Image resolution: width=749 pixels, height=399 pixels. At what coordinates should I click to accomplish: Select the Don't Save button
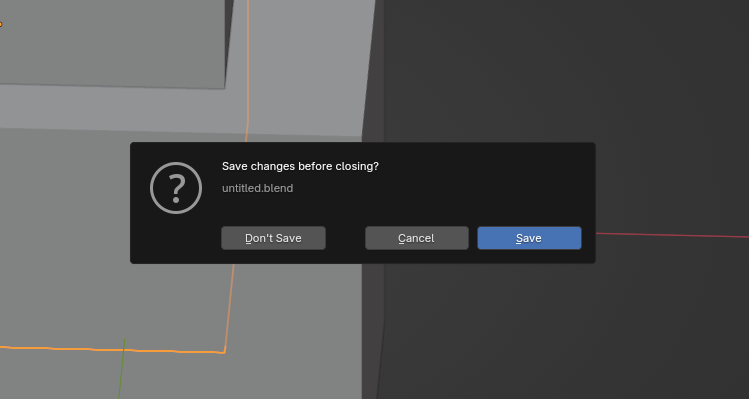273,238
